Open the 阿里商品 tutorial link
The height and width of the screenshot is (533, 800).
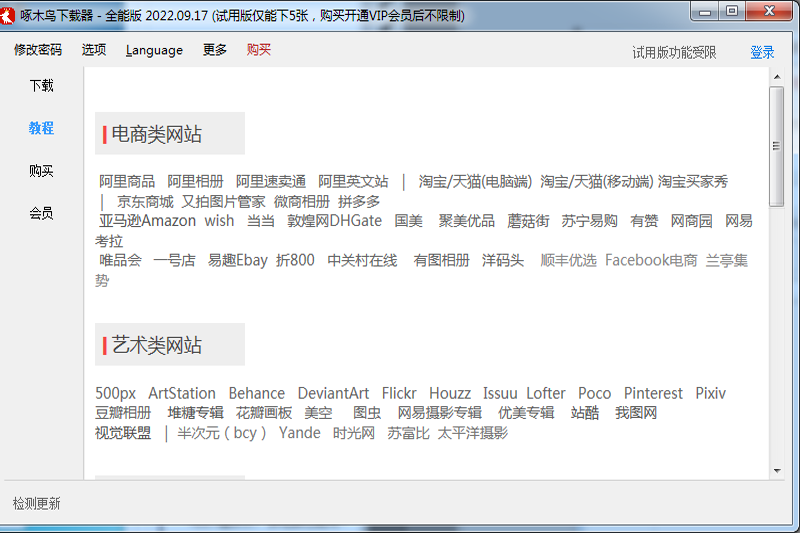[x=127, y=181]
